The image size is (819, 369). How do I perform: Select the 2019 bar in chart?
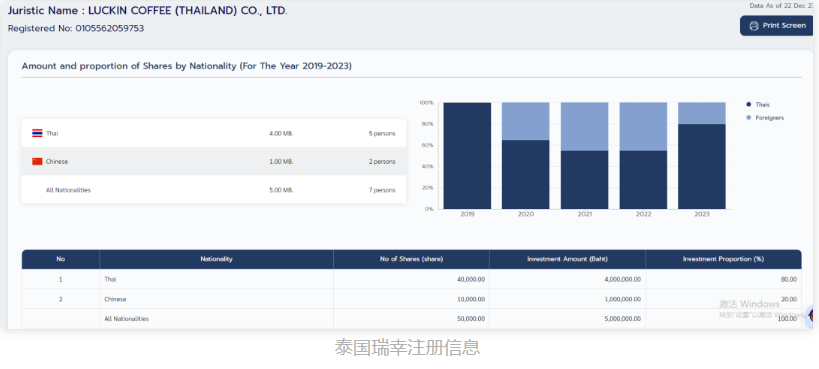[467, 156]
